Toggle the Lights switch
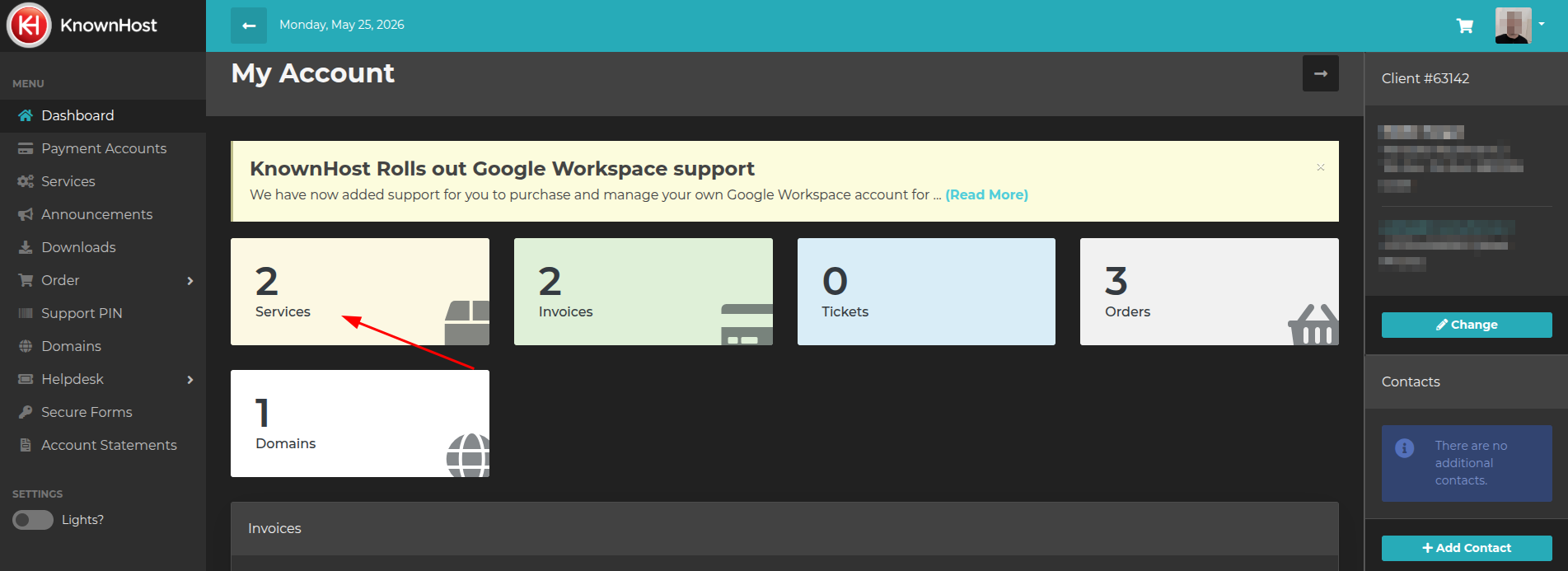Viewport: 1568px width, 571px height. [x=33, y=520]
